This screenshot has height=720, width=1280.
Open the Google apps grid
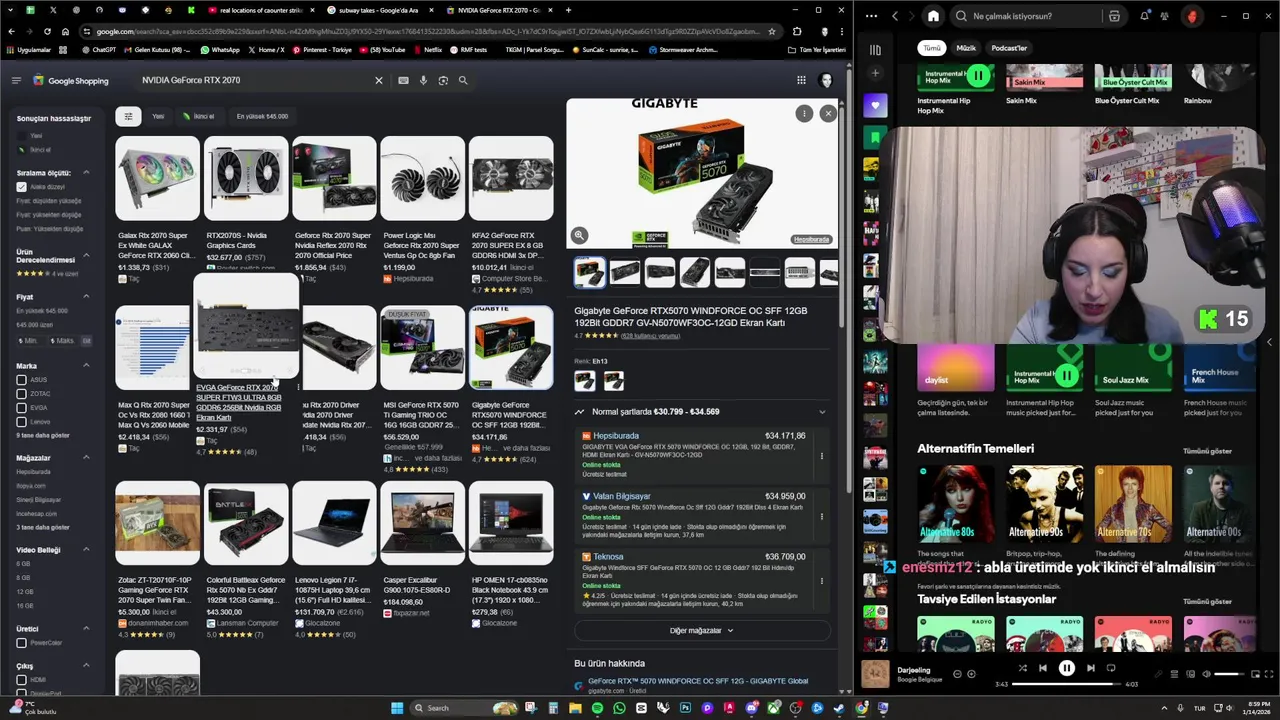[801, 80]
